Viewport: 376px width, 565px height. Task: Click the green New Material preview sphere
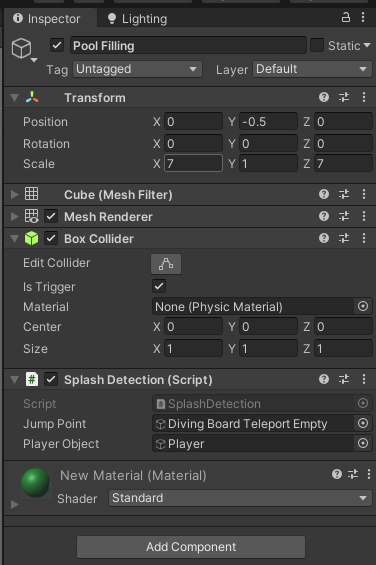pyautogui.click(x=36, y=483)
